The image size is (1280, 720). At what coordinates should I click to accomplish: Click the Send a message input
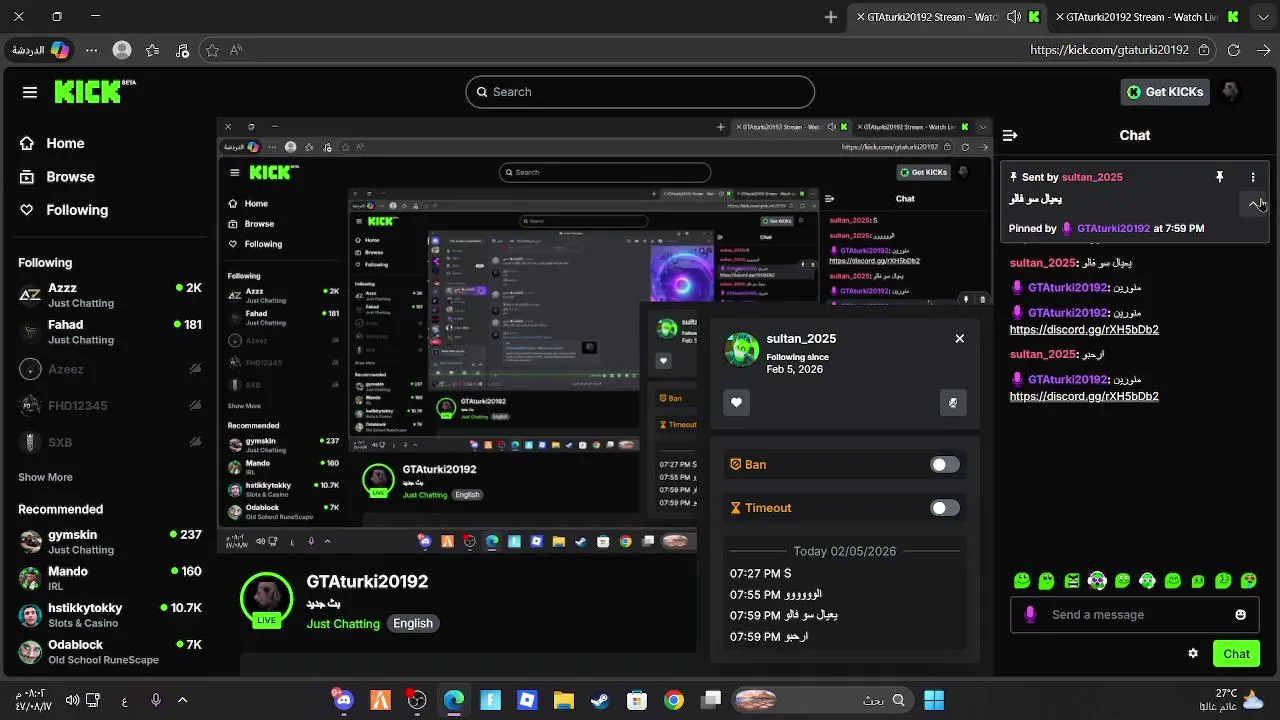pos(1135,615)
